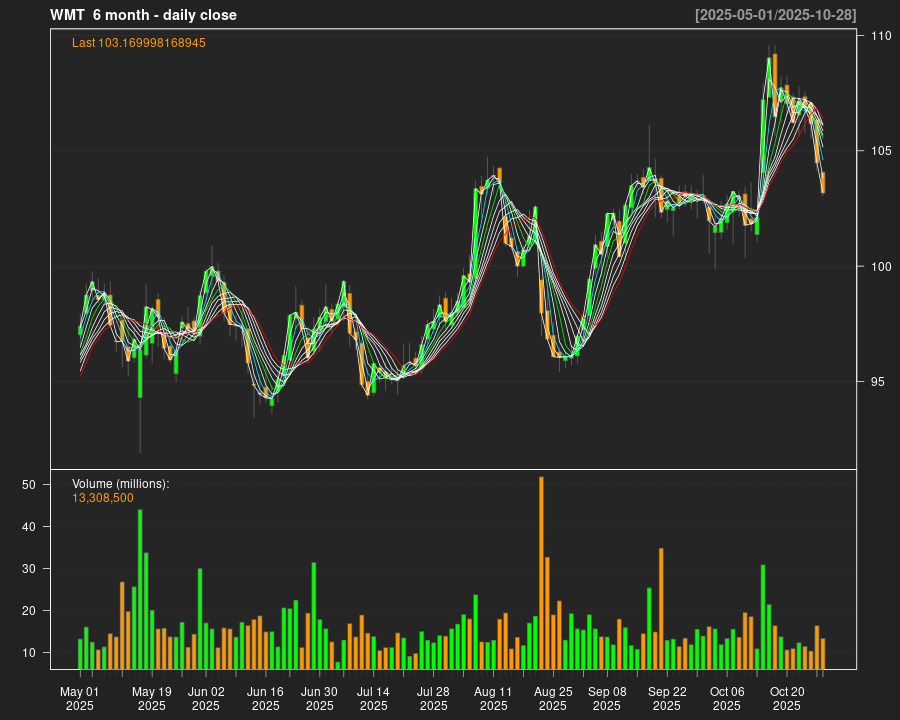Select the Sep 22 2025 date label
The image size is (900, 720).
pyautogui.click(x=667, y=698)
